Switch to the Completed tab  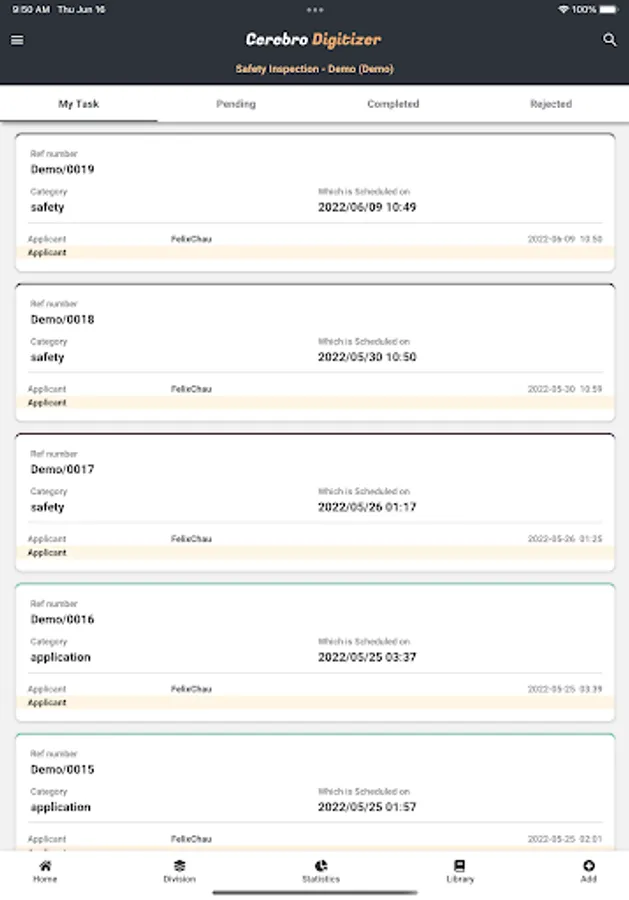pos(393,104)
